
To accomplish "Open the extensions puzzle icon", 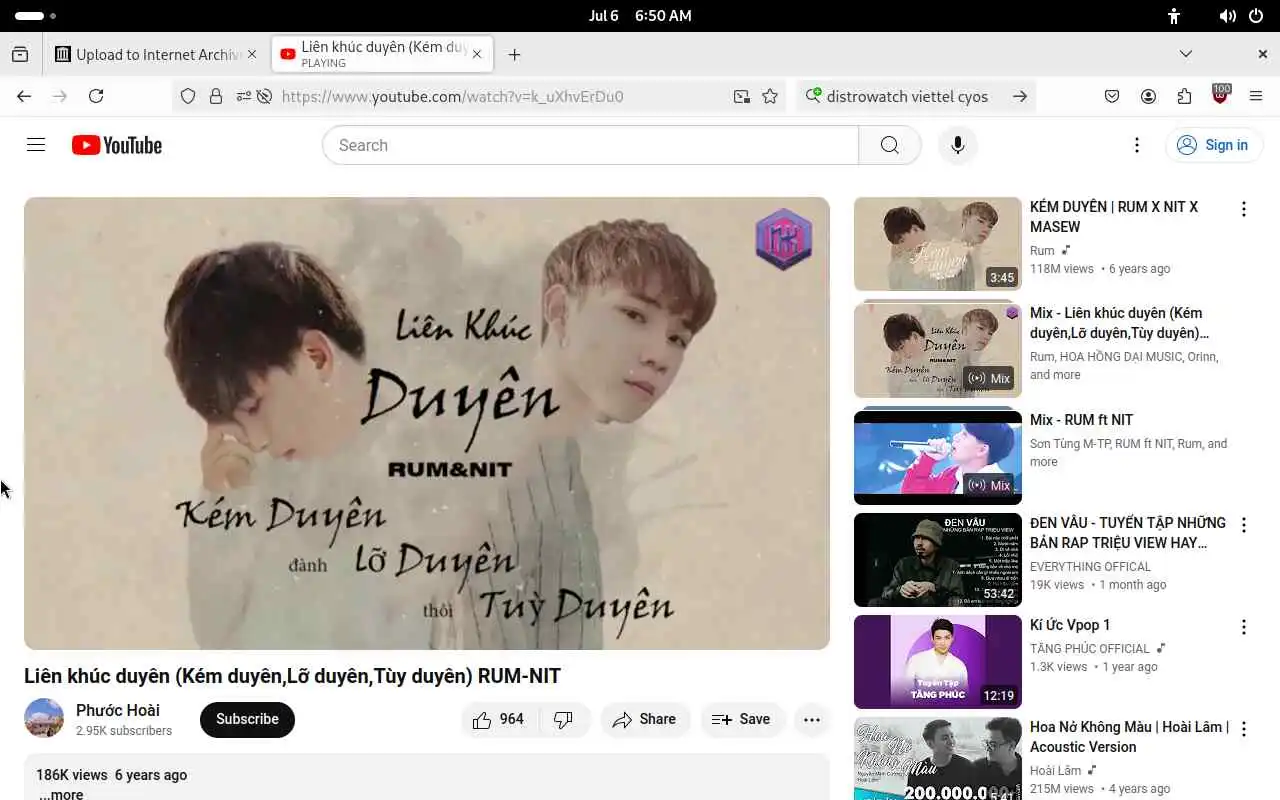I will tap(1184, 96).
